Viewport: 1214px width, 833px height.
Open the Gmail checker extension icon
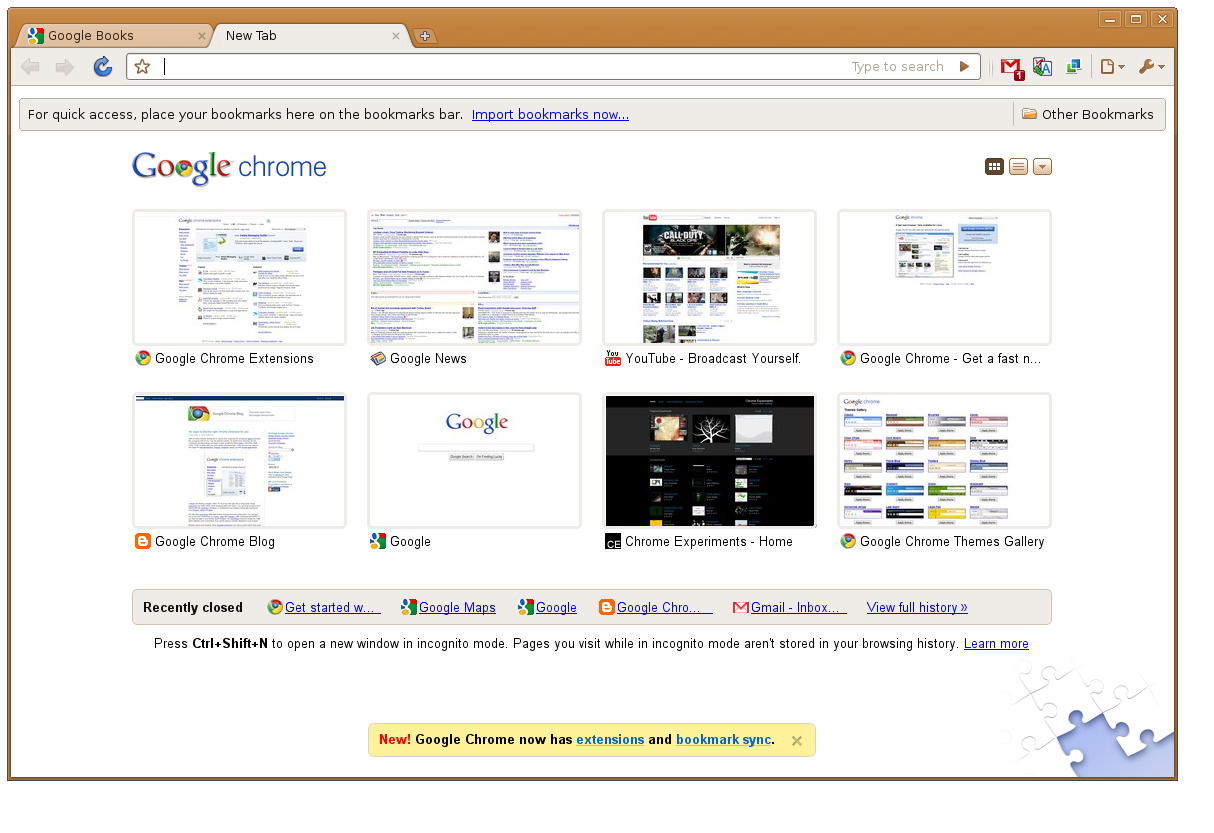click(x=1012, y=67)
